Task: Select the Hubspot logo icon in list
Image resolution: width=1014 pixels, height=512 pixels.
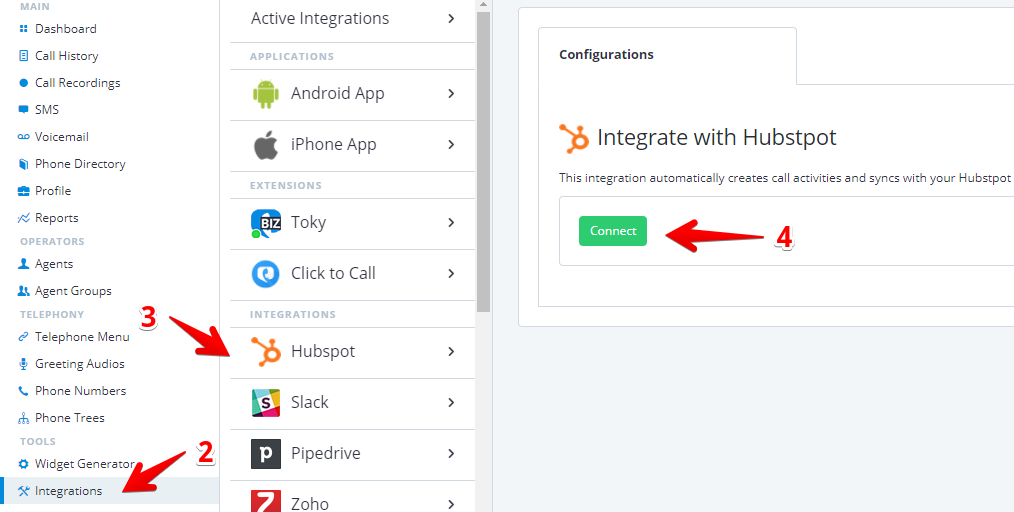Action: point(265,352)
